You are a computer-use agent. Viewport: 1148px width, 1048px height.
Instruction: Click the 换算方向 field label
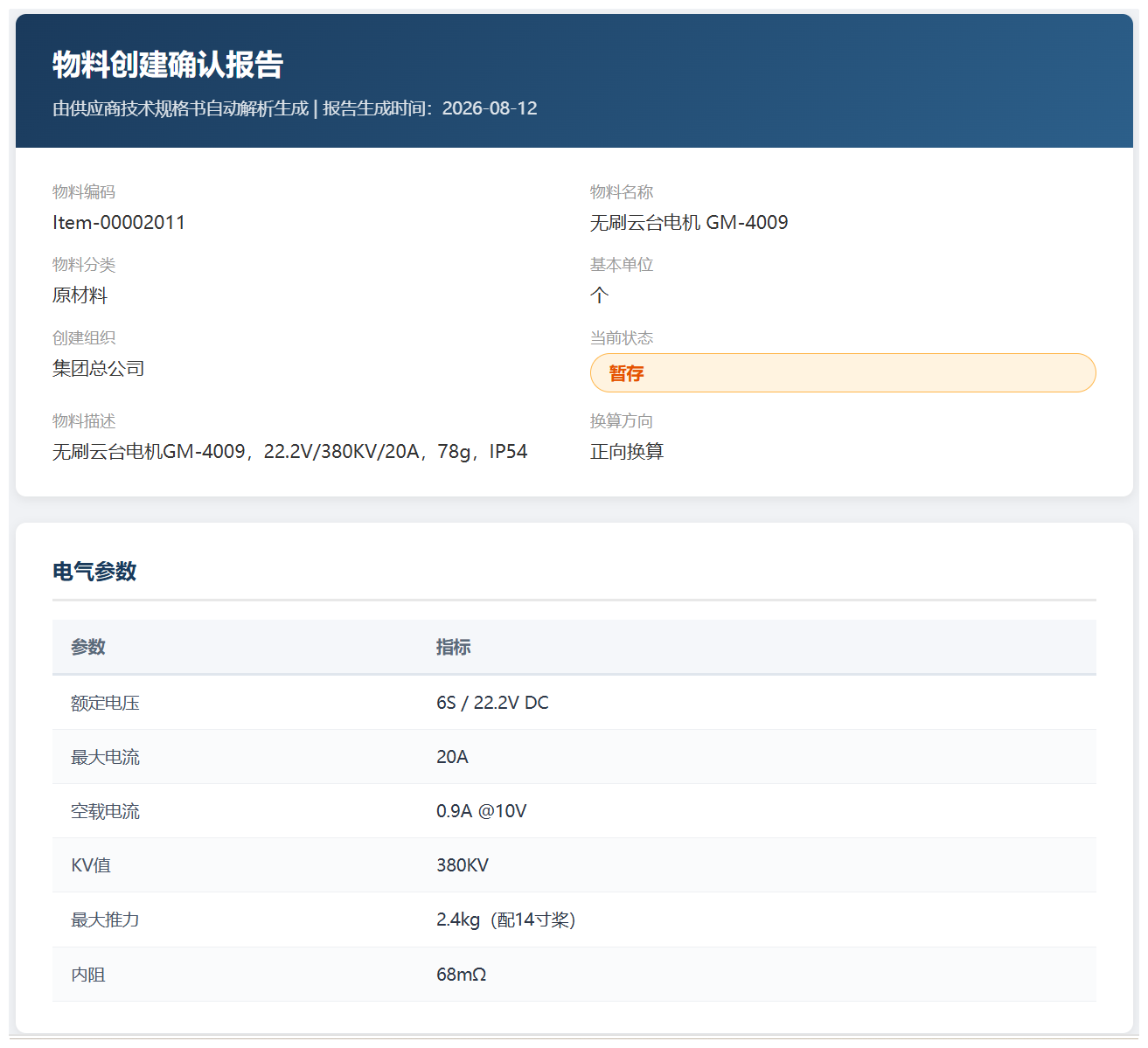click(x=622, y=421)
